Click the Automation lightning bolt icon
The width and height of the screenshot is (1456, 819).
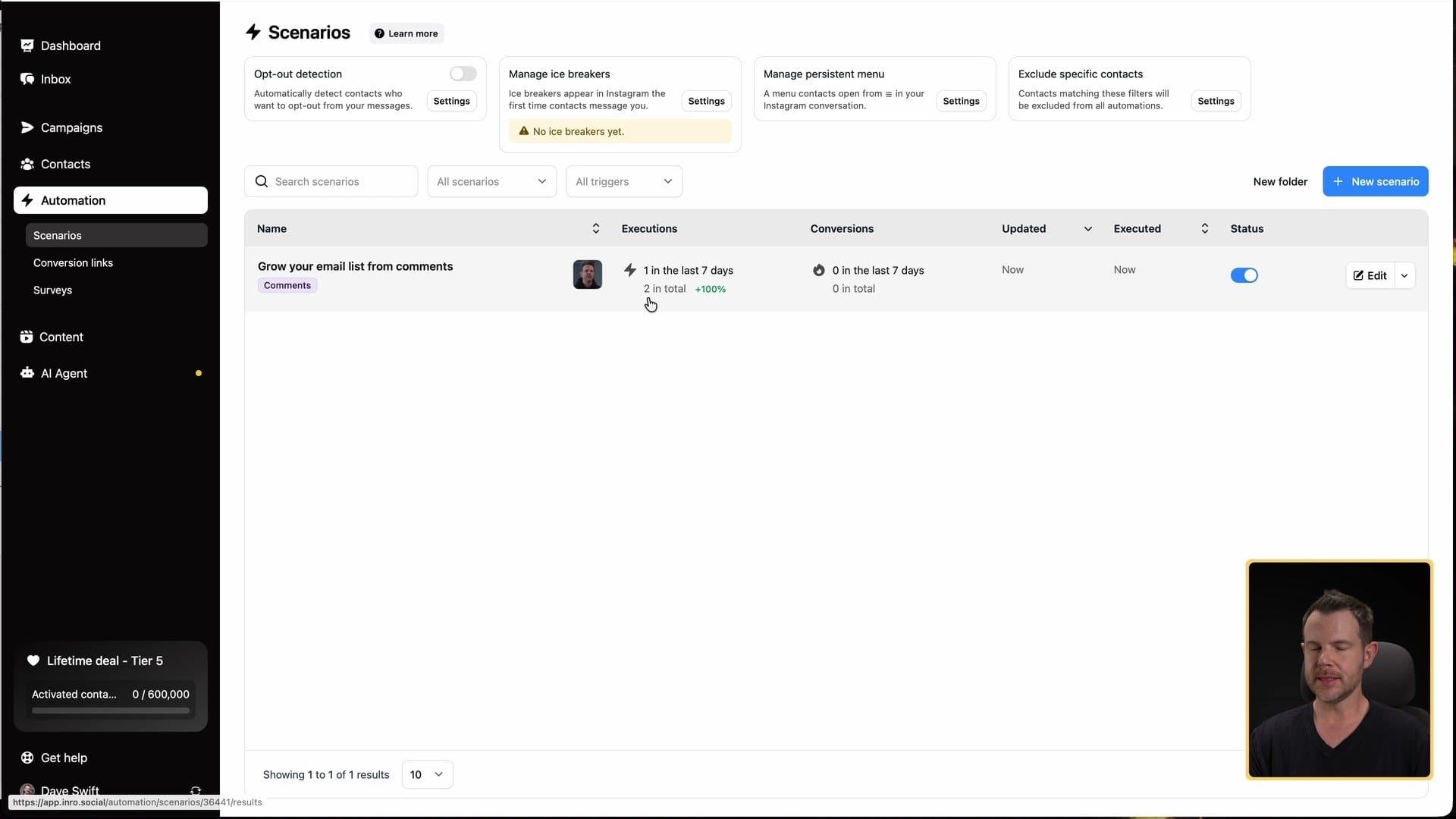coord(27,200)
